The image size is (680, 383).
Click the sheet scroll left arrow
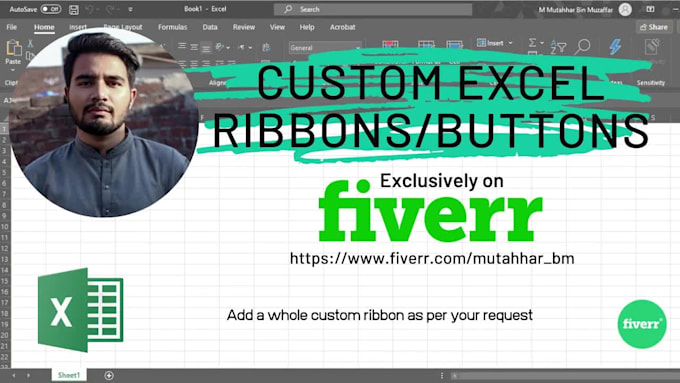pyautogui.click(x=13, y=376)
